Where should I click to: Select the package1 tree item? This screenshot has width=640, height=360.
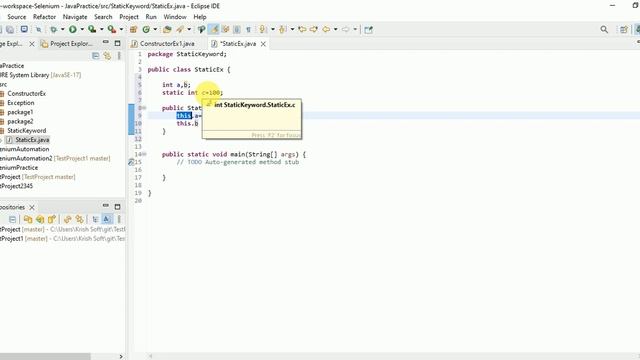(20, 112)
